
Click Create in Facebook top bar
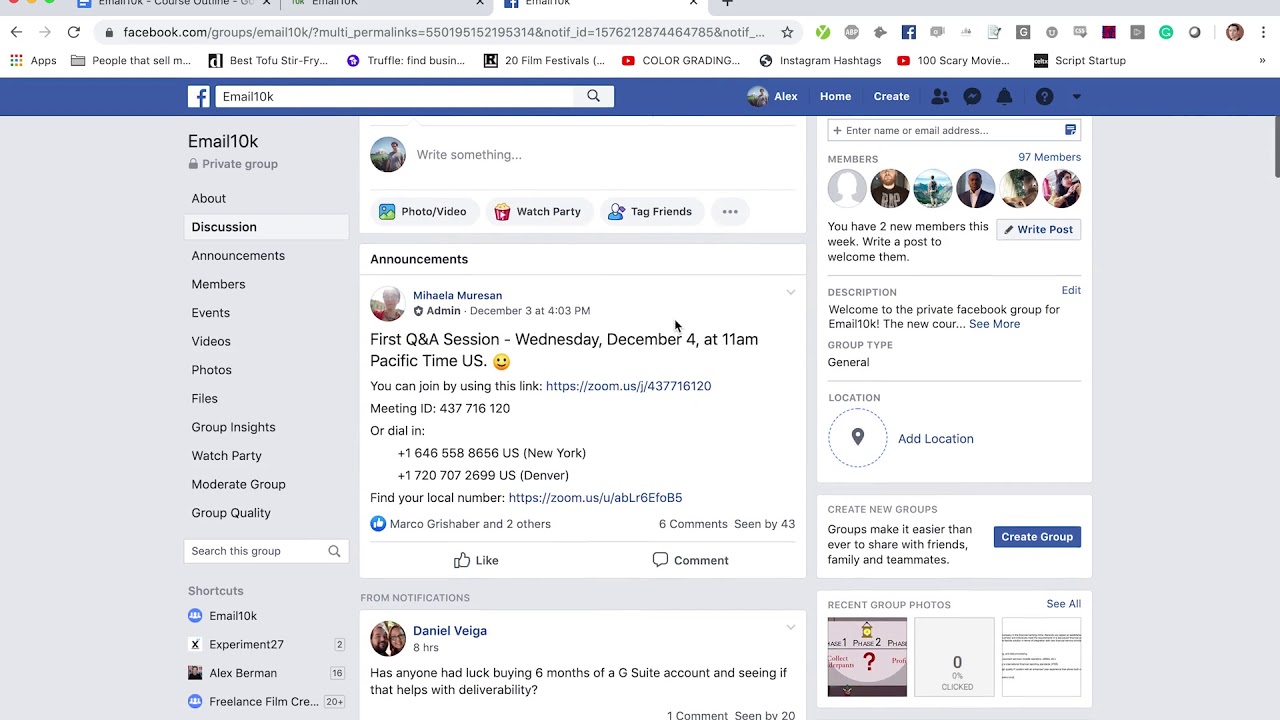(891, 96)
